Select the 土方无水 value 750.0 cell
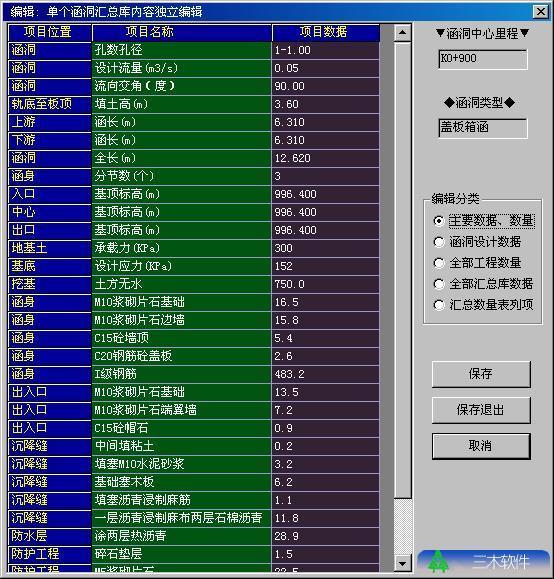This screenshot has height=579, width=554. (325, 284)
